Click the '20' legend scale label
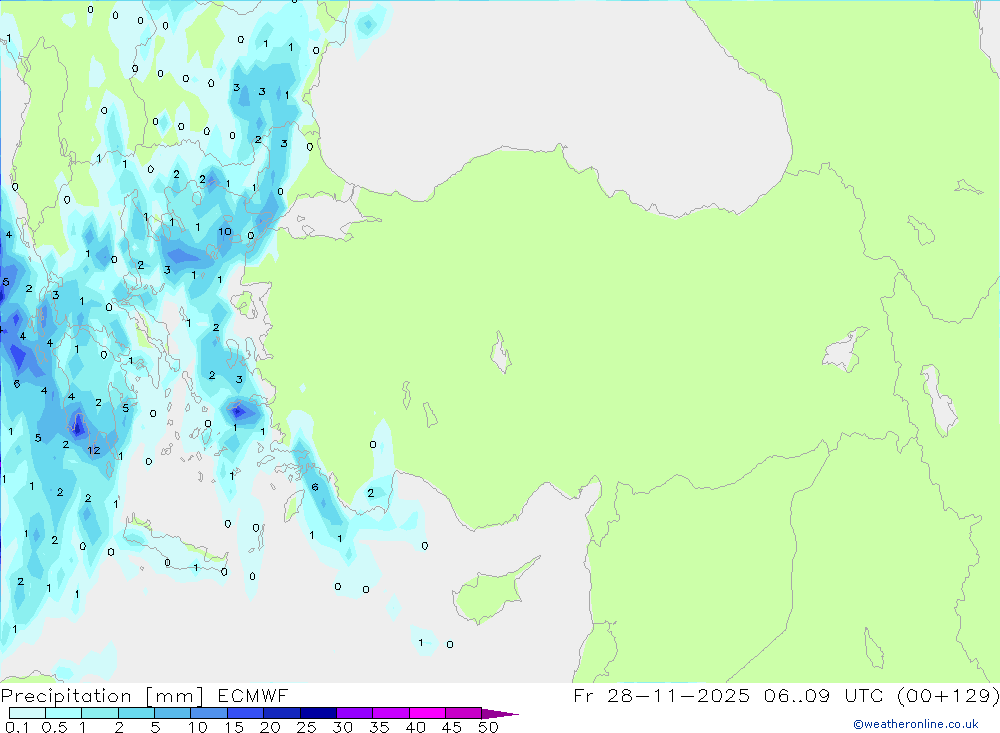Viewport: 1000px width, 733px height. point(270,727)
